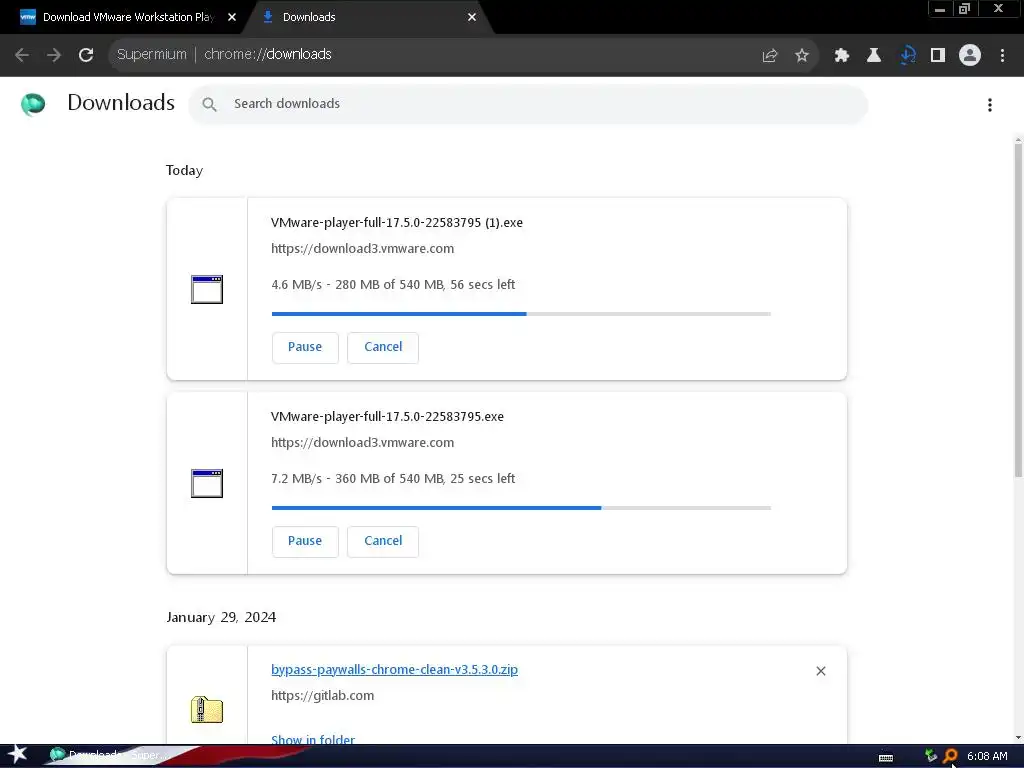1024x768 pixels.
Task: Reload the downloads page
Action: 86,55
